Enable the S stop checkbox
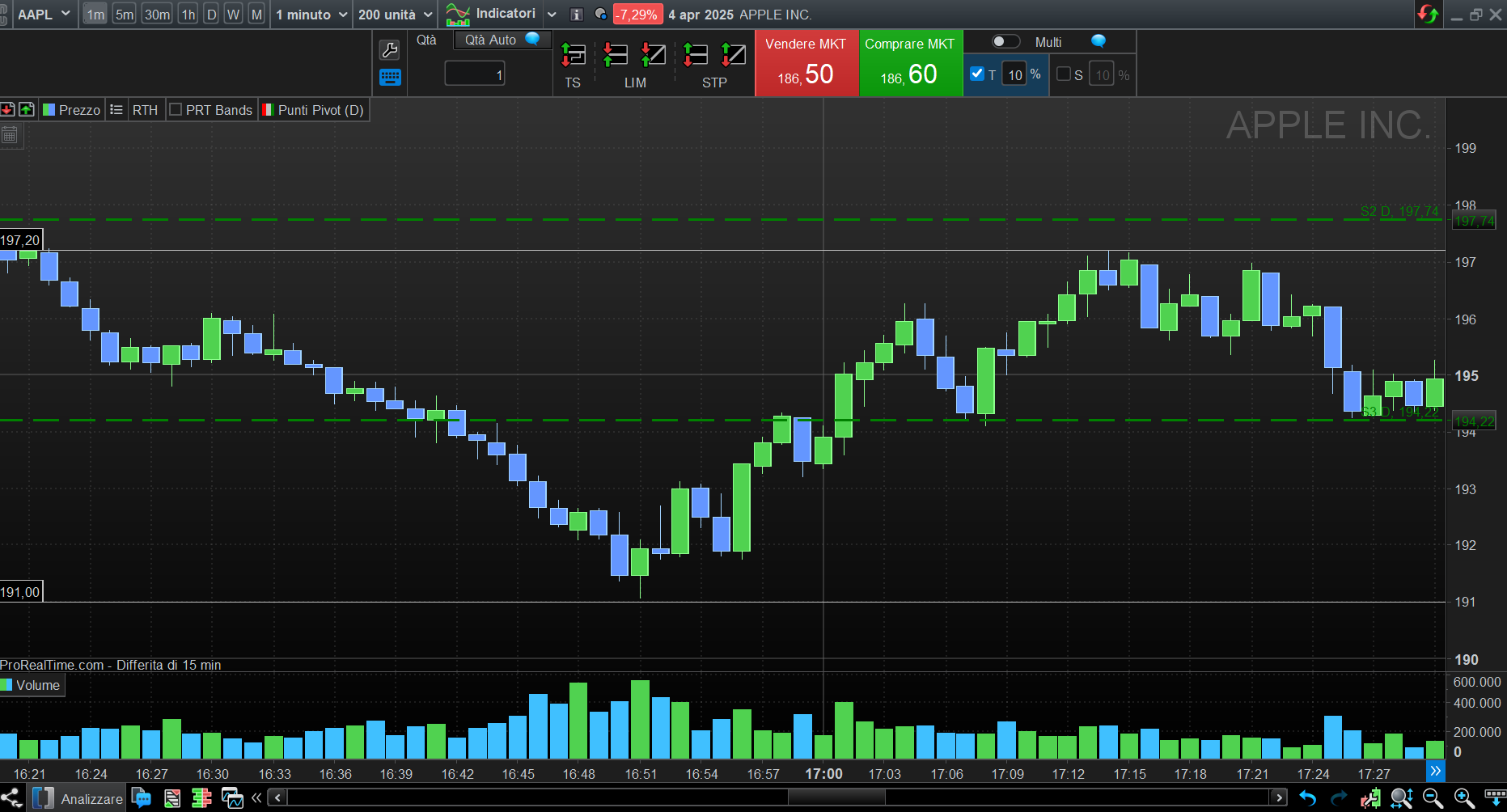 point(1064,74)
